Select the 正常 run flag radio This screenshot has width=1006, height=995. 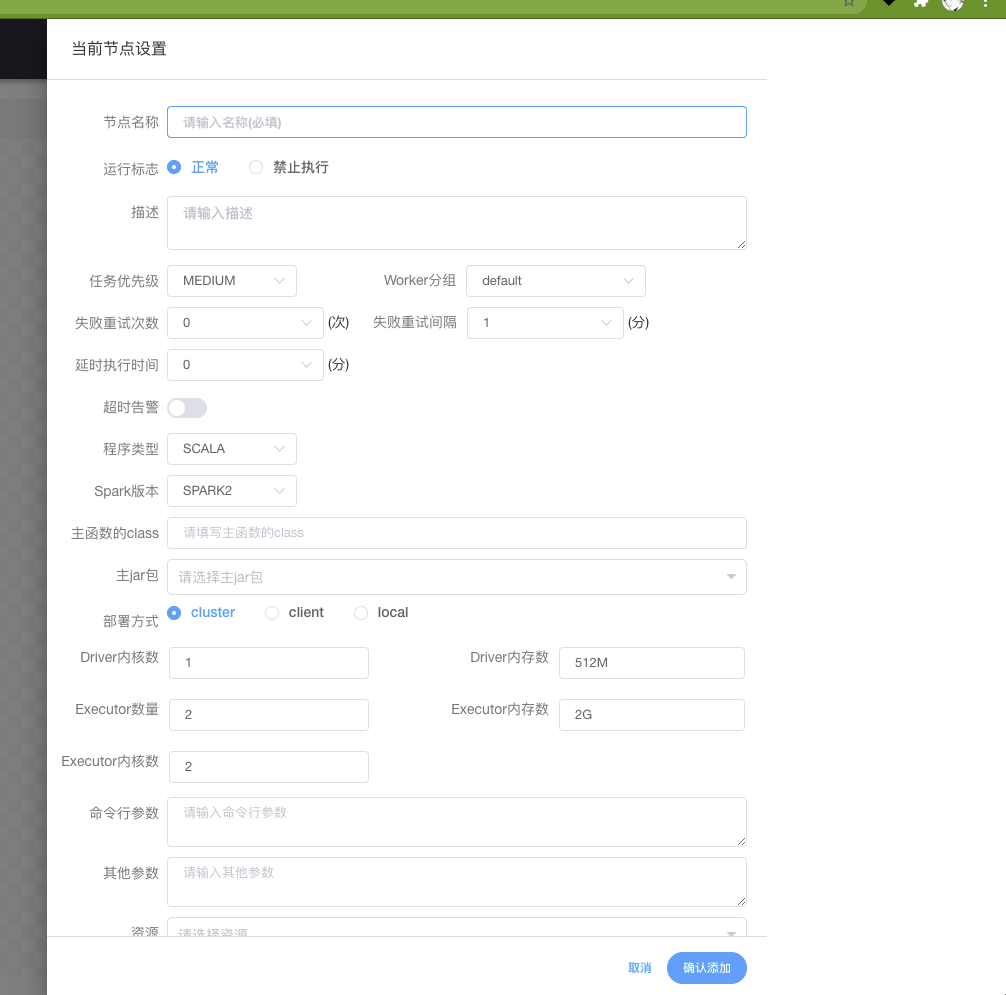tap(174, 167)
